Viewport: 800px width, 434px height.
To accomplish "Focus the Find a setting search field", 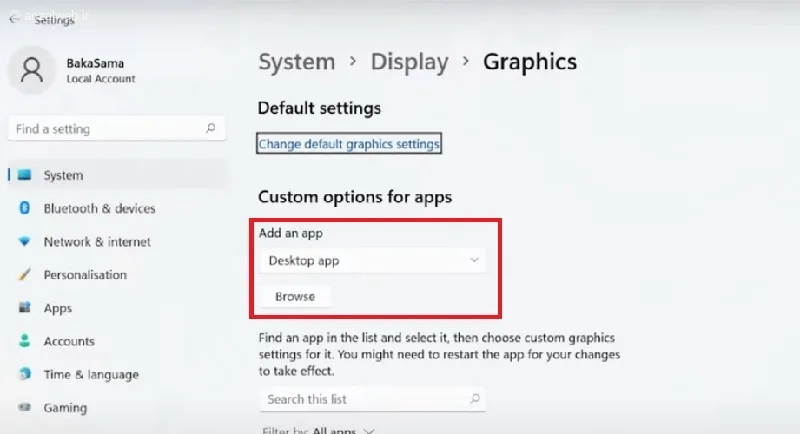I will click(105, 129).
